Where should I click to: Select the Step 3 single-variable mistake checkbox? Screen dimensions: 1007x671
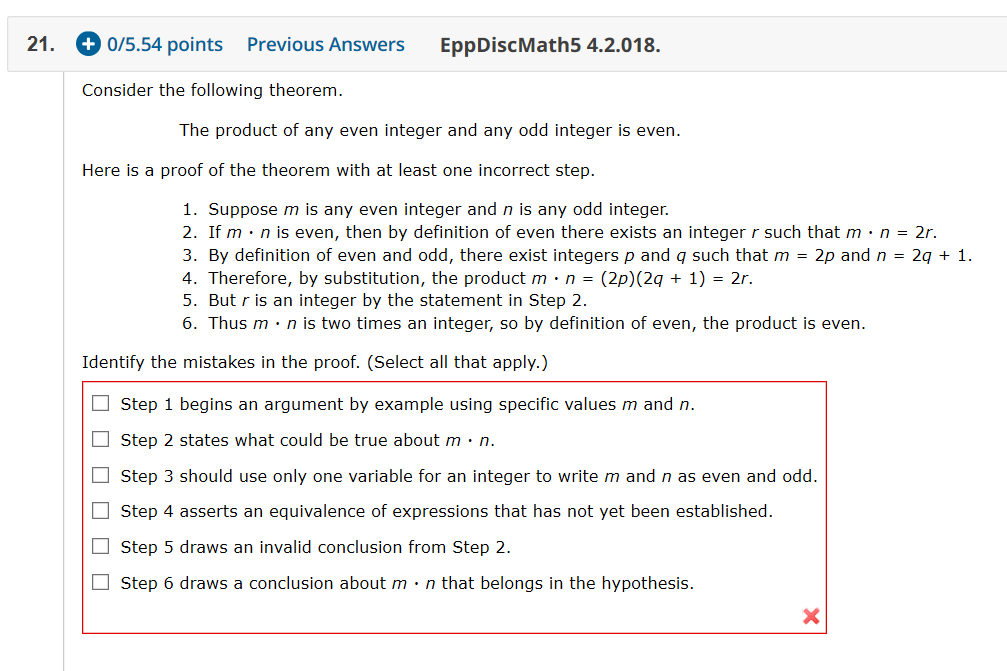(100, 474)
